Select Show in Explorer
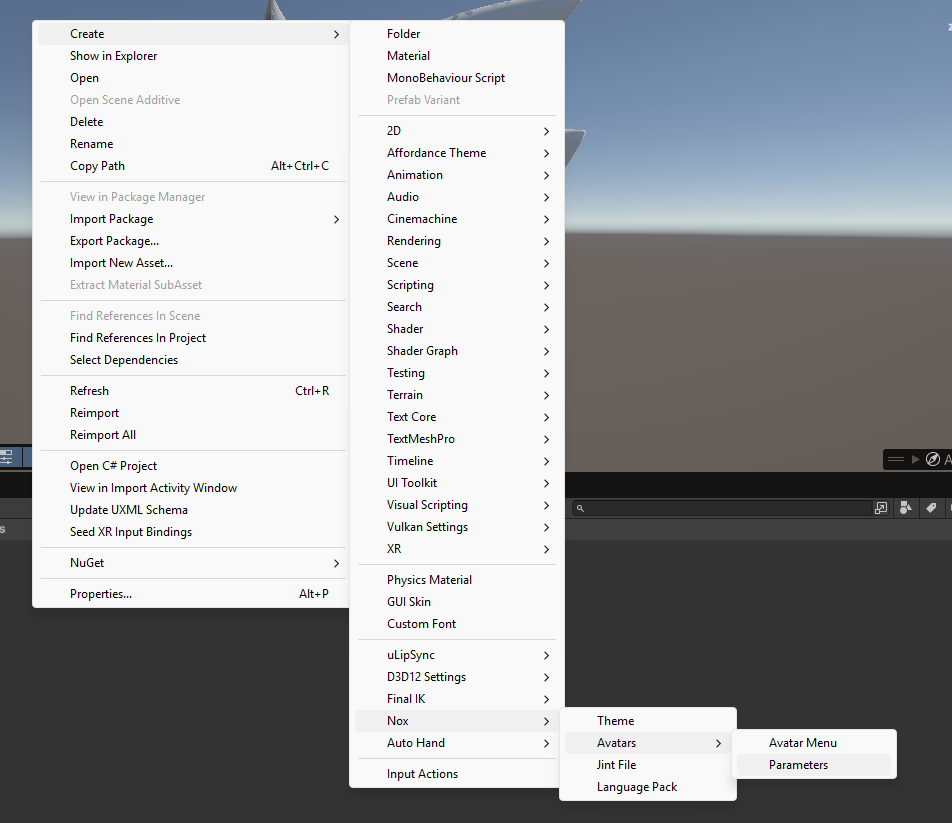 tap(113, 56)
